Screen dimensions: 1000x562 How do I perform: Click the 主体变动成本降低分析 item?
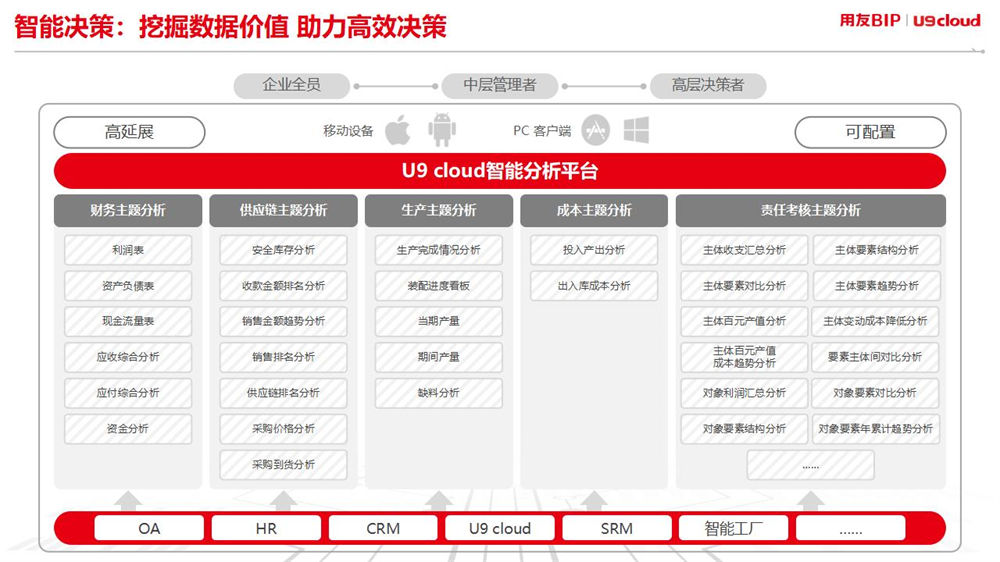coord(875,322)
